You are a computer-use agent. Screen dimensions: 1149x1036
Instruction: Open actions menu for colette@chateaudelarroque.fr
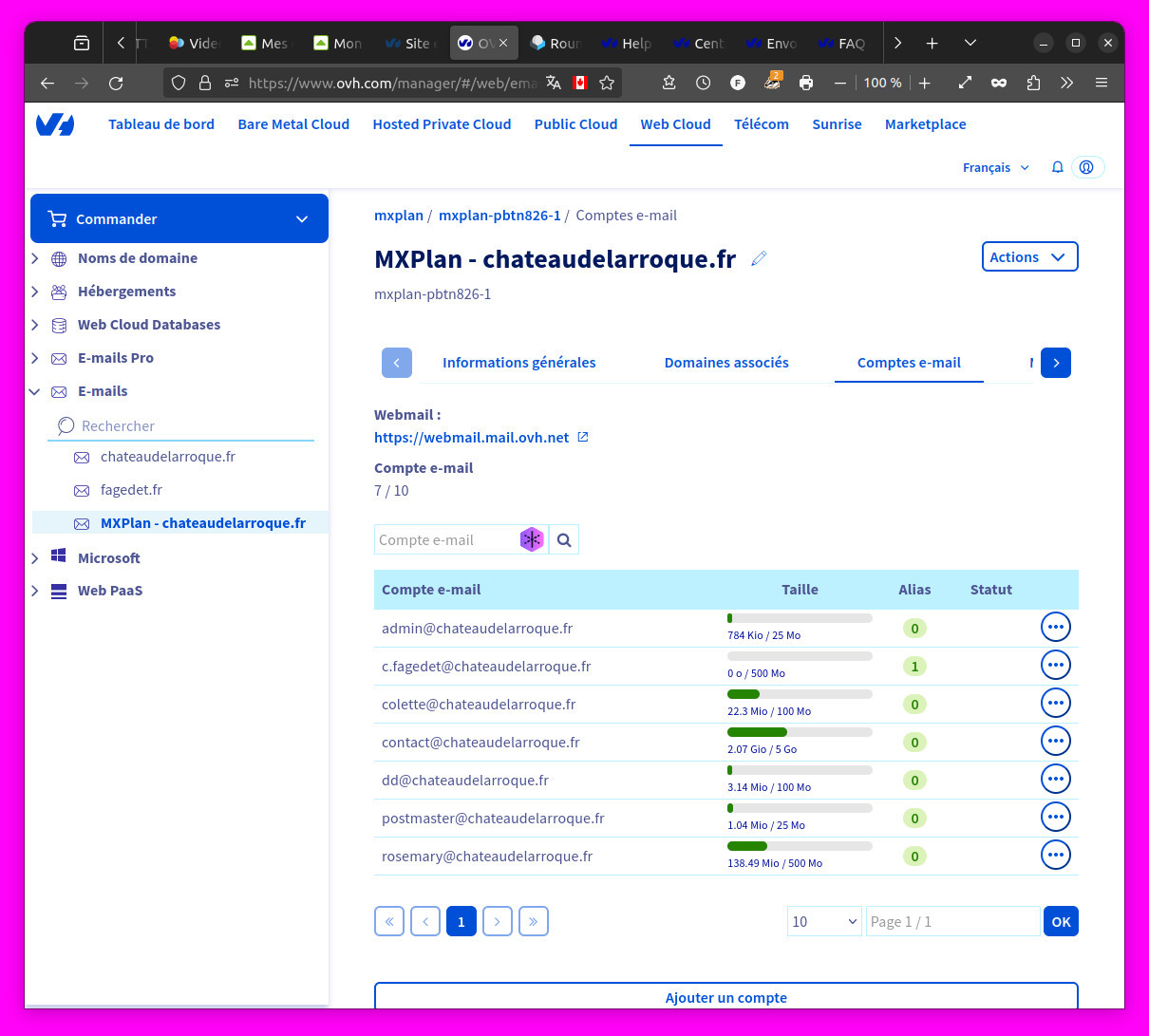click(x=1056, y=703)
